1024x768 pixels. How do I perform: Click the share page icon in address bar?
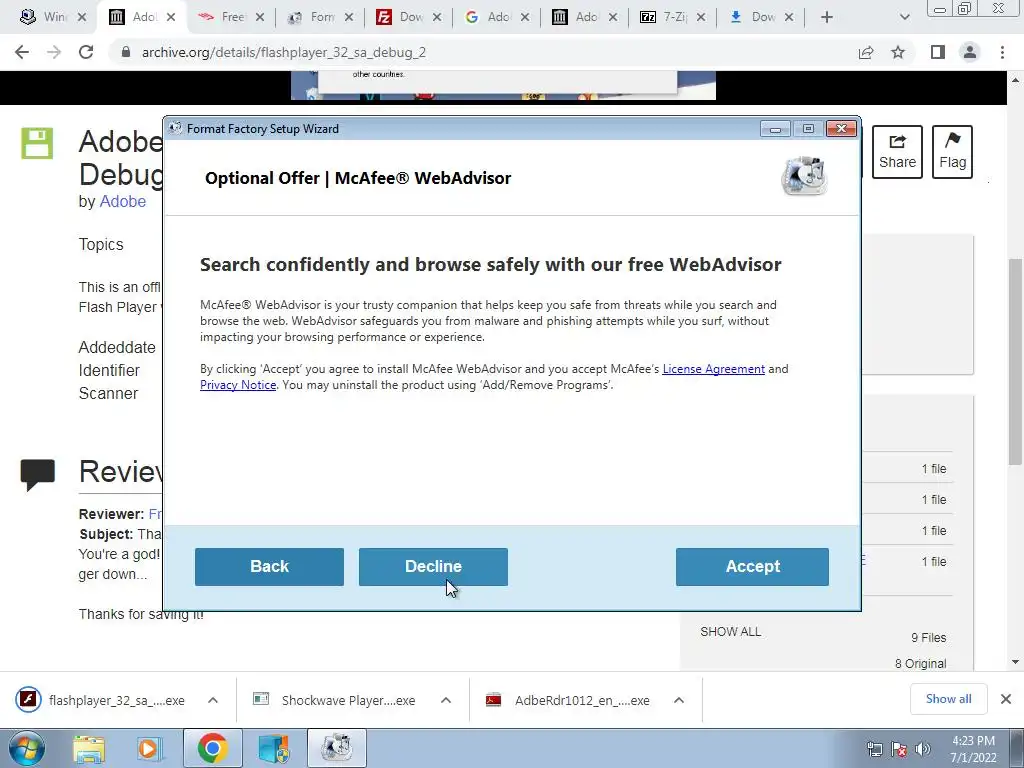866,52
